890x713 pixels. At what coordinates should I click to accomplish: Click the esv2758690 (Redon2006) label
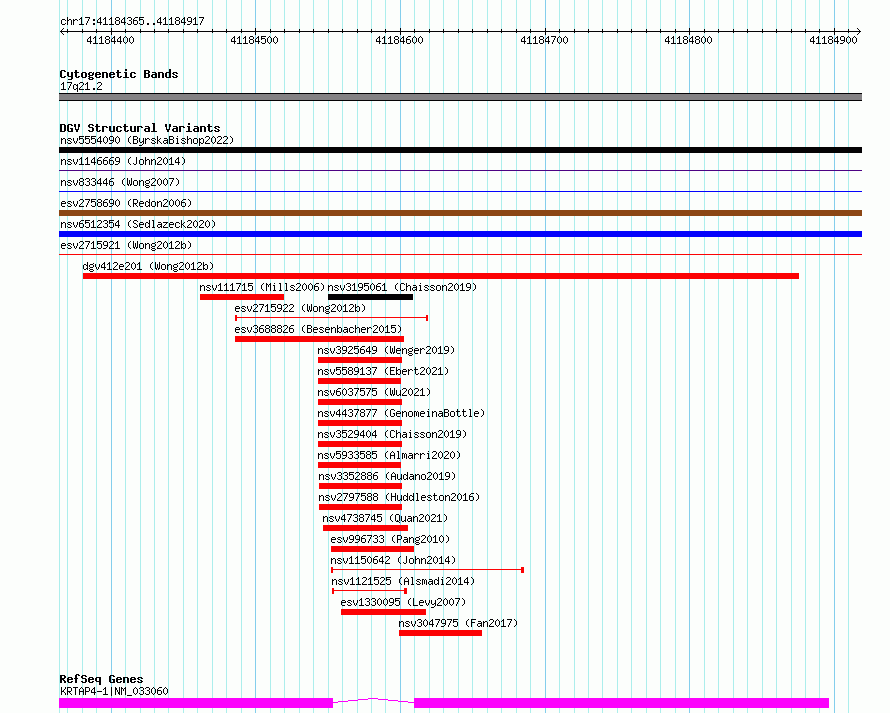tap(126, 203)
